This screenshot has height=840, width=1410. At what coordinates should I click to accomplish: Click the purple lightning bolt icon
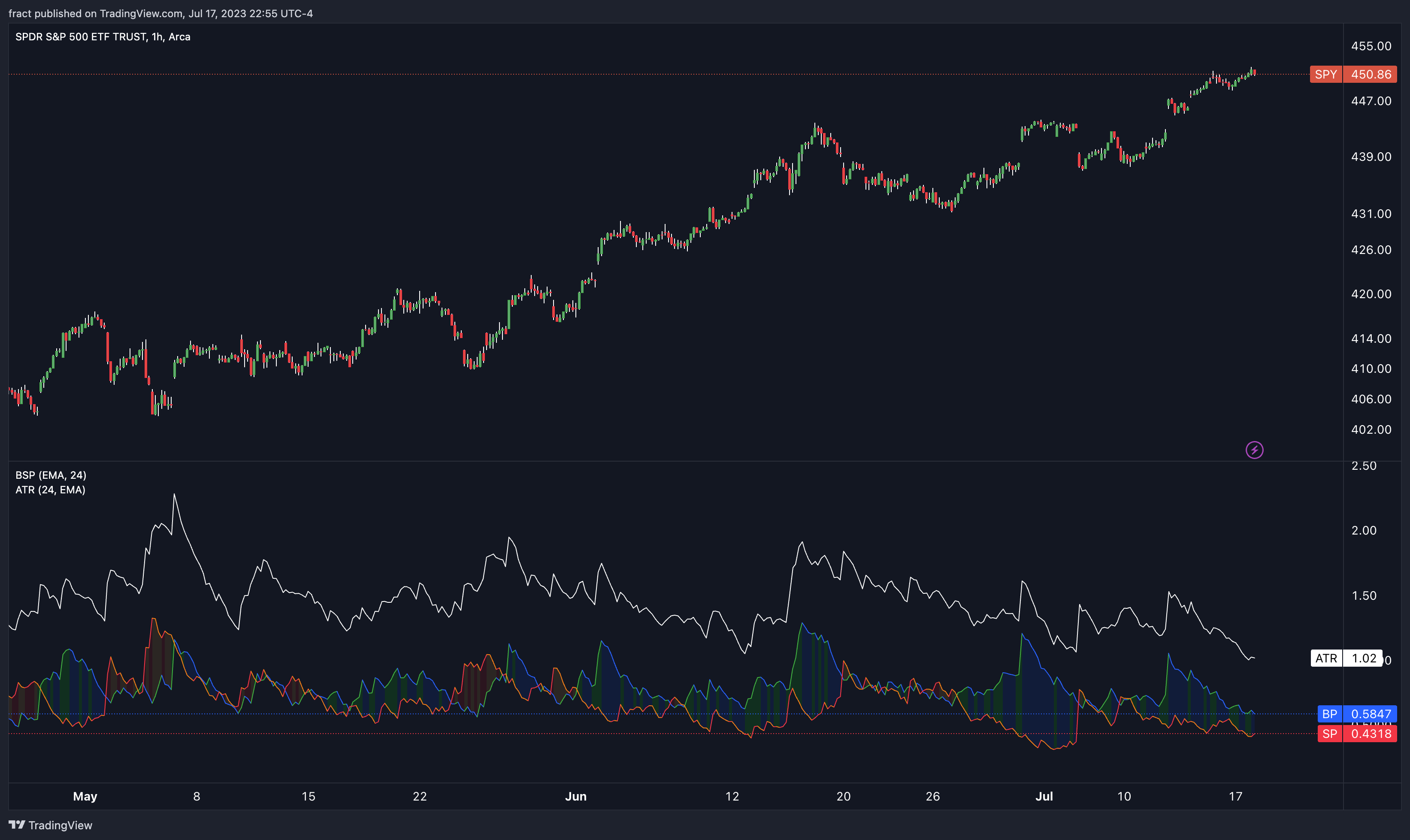click(1254, 450)
